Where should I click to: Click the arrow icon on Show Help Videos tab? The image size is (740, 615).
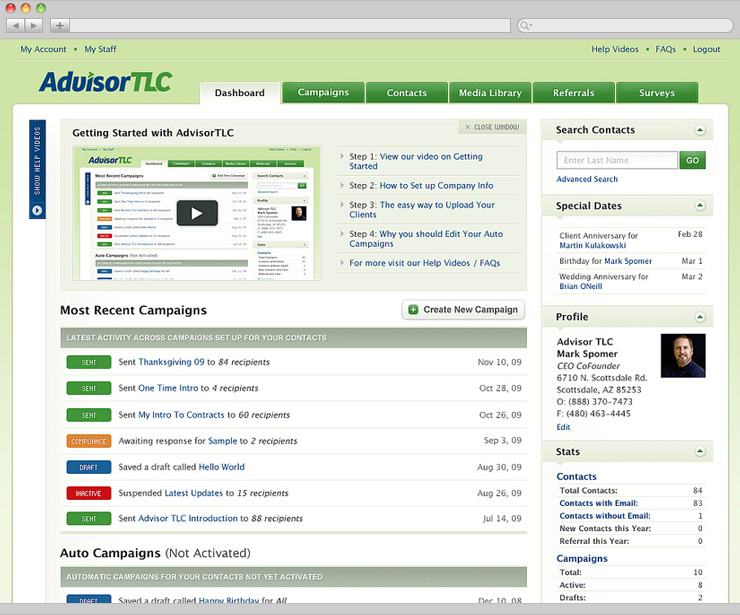[x=37, y=211]
